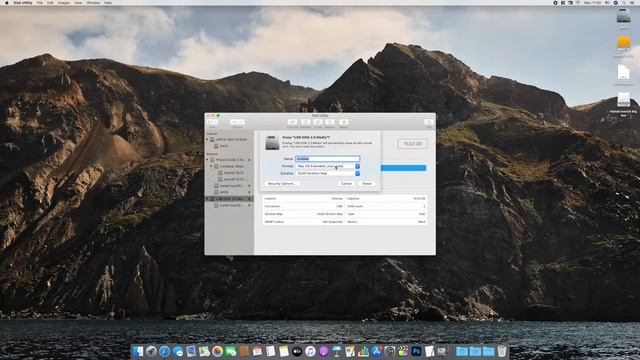The width and height of the screenshot is (640, 360).
Task: Click the Security Options button
Action: [x=281, y=184]
